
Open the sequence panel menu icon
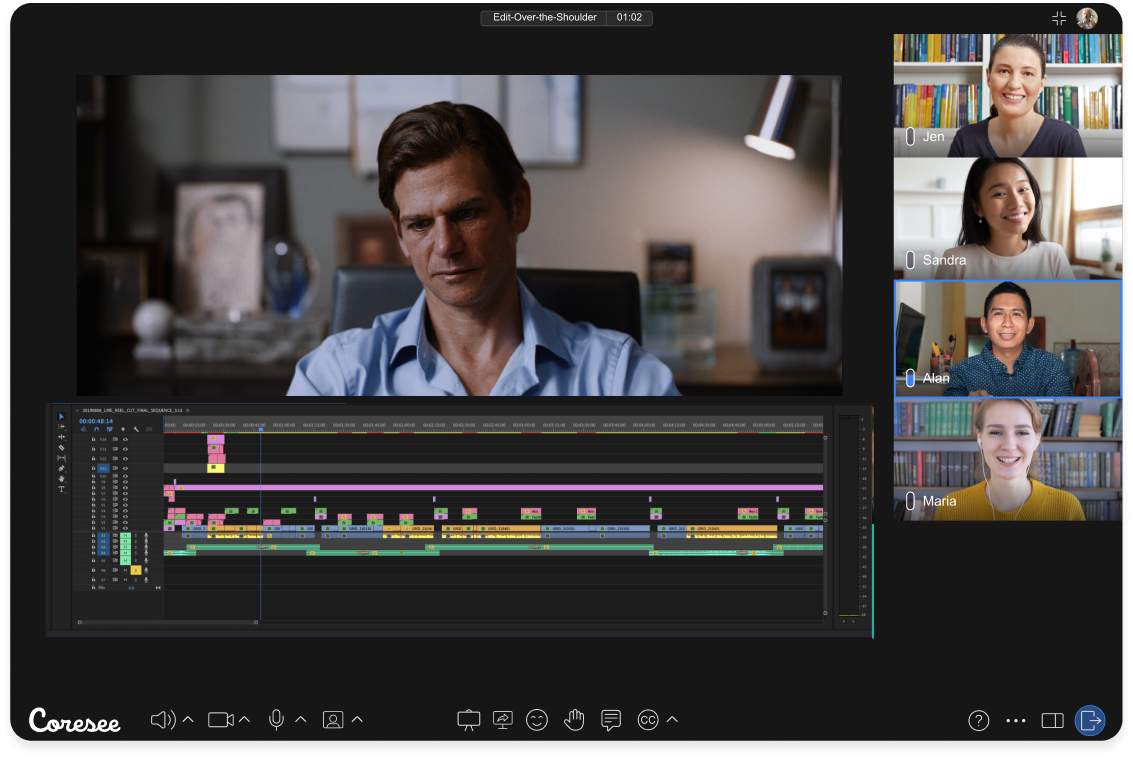[x=188, y=411]
